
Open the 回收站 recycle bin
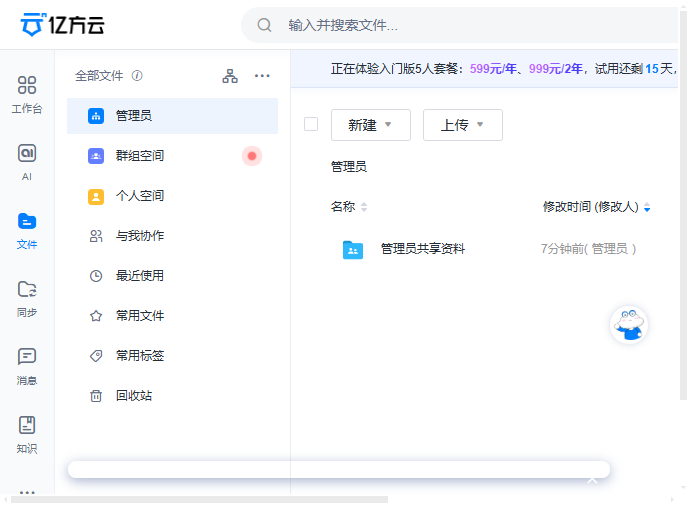coord(172,396)
